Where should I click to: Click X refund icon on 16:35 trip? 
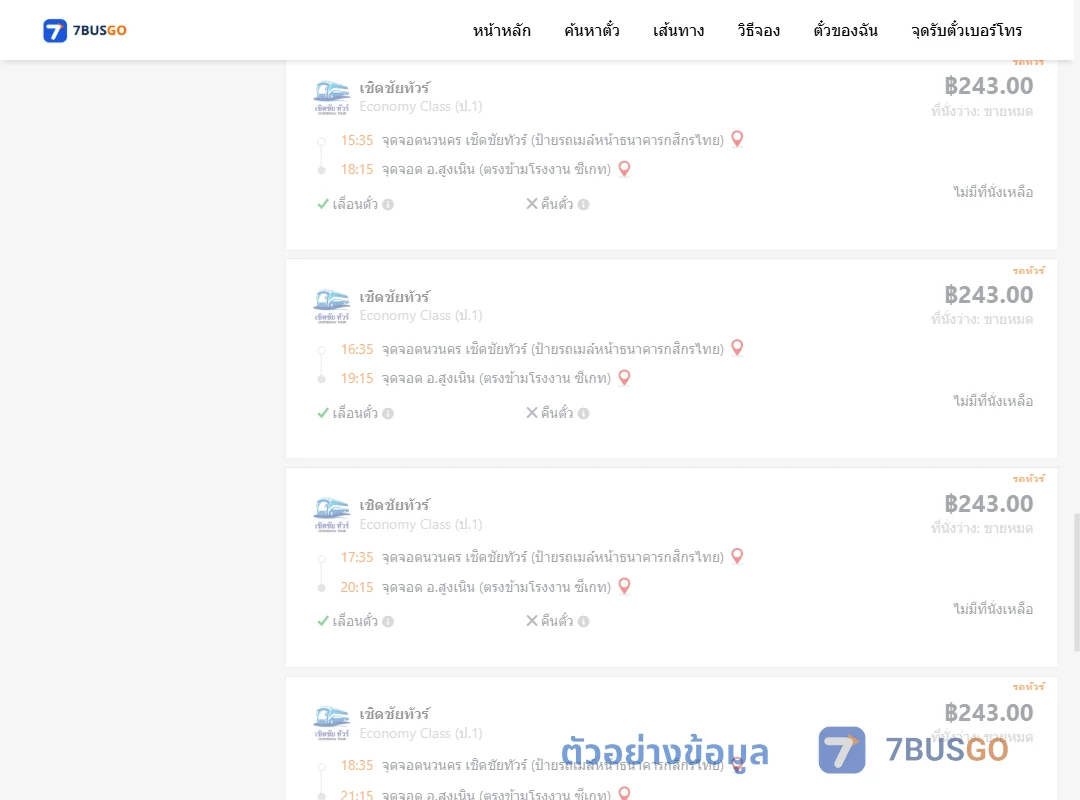point(532,413)
